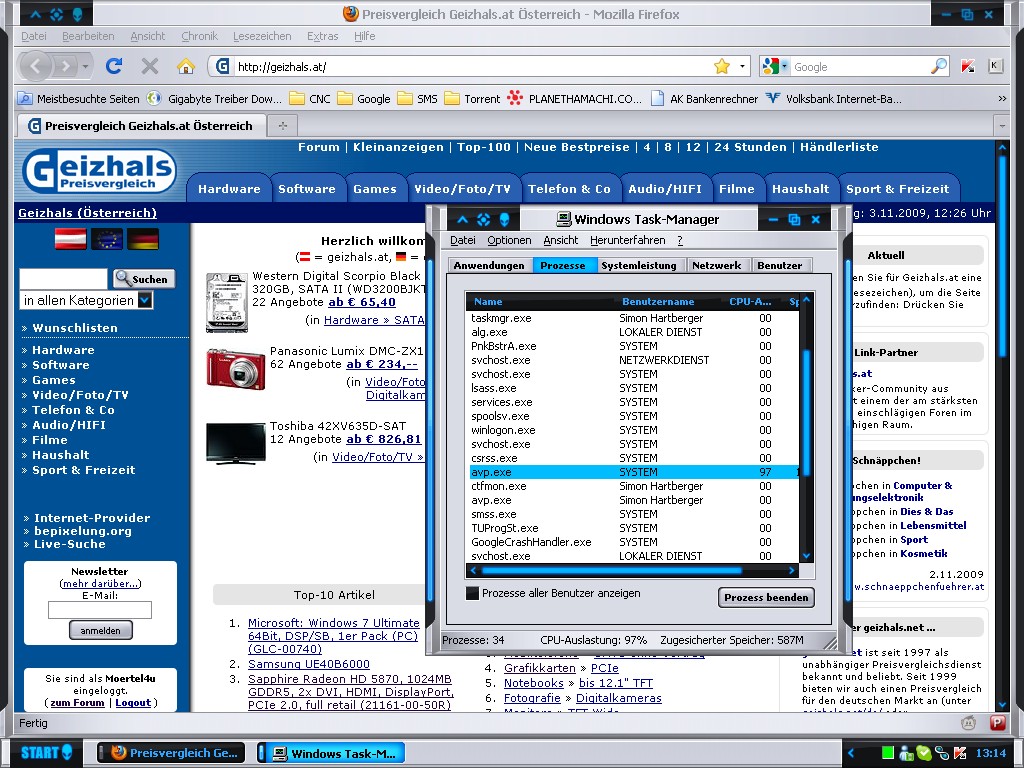Viewport: 1024px width, 768px height.
Task: Switch to the Anwendungen tab
Action: tap(489, 265)
